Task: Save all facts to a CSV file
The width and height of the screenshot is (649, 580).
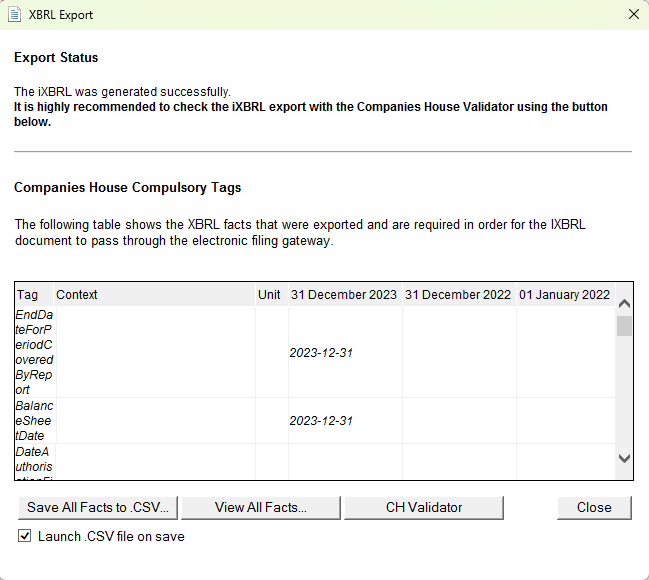Action: click(x=98, y=508)
